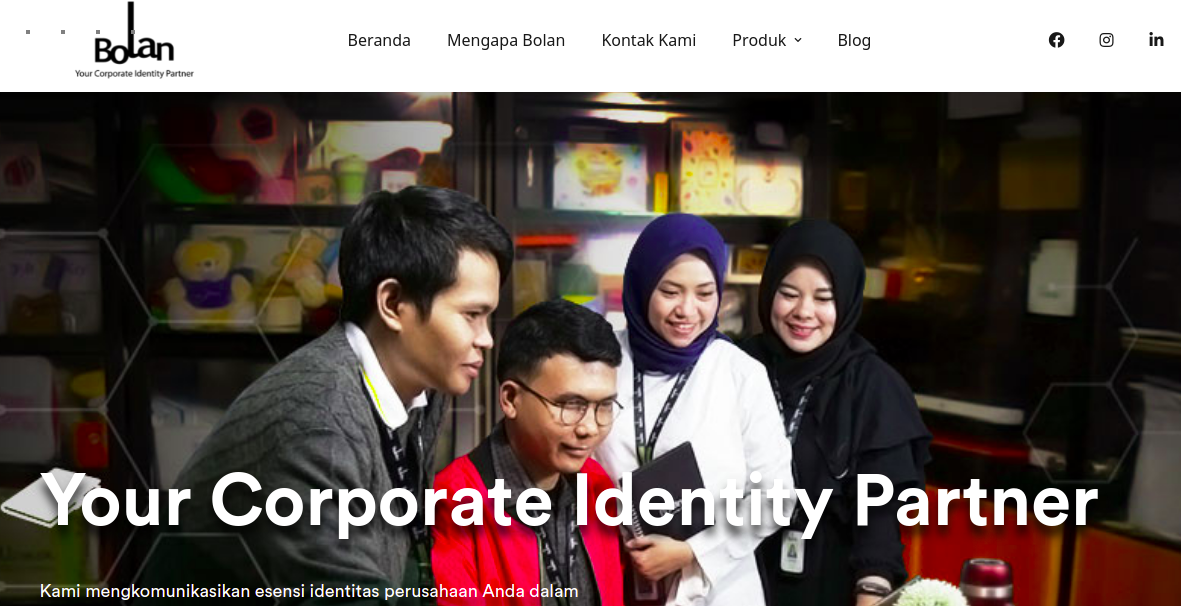Screen dimensions: 1181x606
Task: Open the LinkedIn social icon
Action: 1155,40
